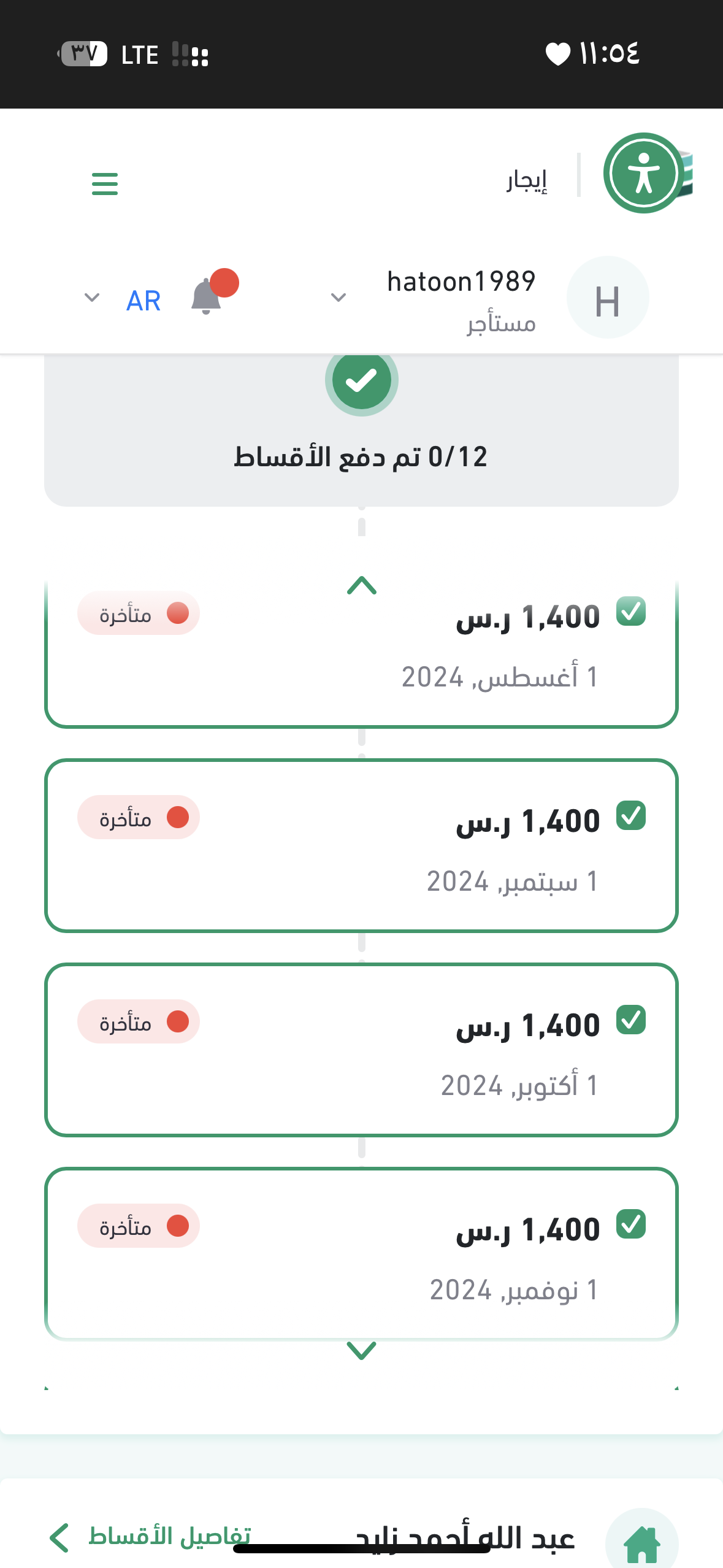Tap the LTE signal indicator
Viewport: 723px width, 1568px height.
pyautogui.click(x=140, y=55)
